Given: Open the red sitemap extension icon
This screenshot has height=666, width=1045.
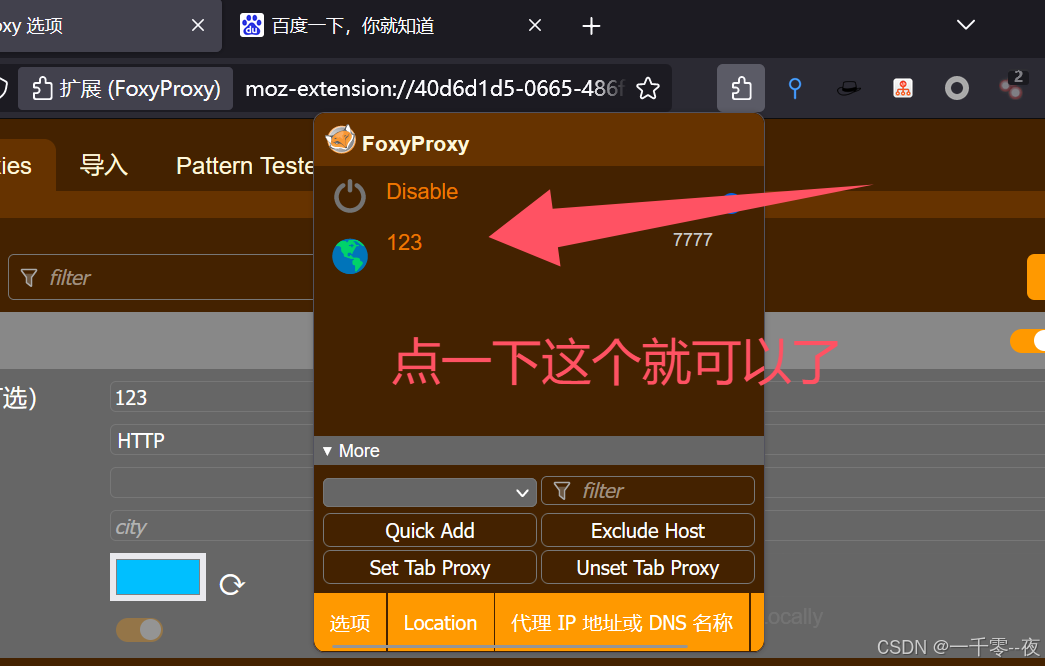Looking at the screenshot, I should (x=902, y=88).
